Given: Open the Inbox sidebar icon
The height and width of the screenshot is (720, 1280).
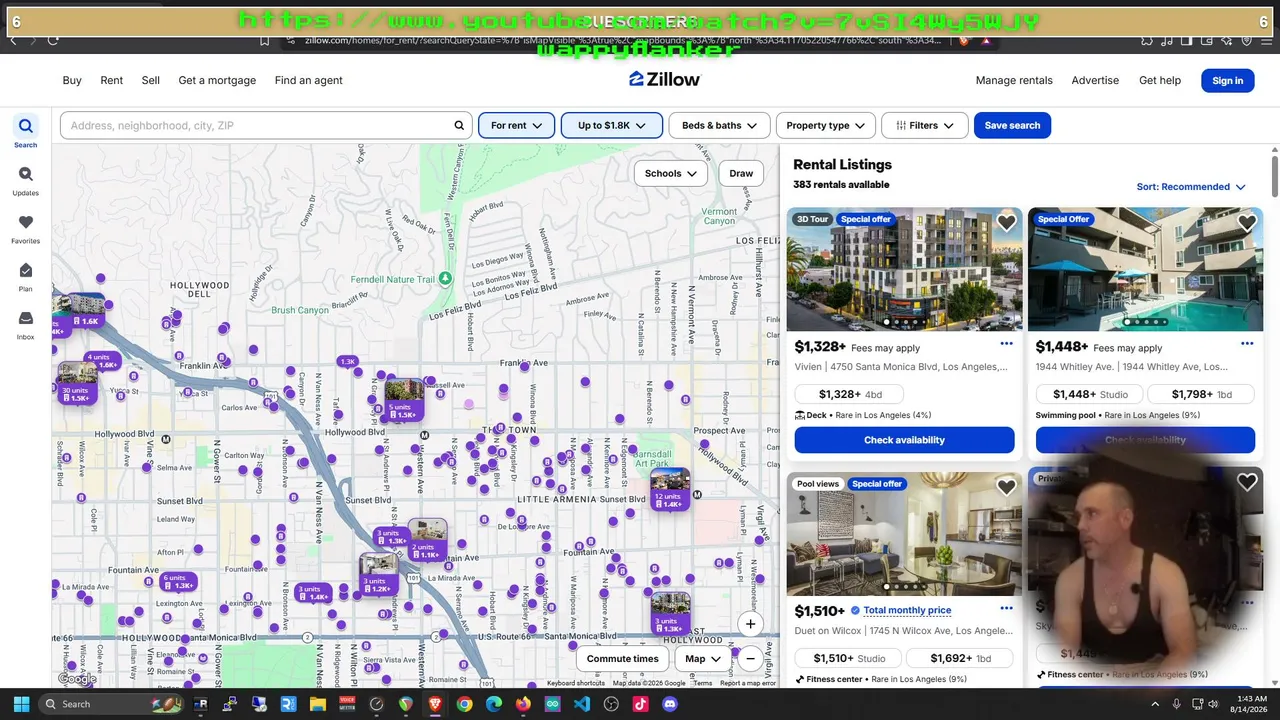Looking at the screenshot, I should click(26, 318).
